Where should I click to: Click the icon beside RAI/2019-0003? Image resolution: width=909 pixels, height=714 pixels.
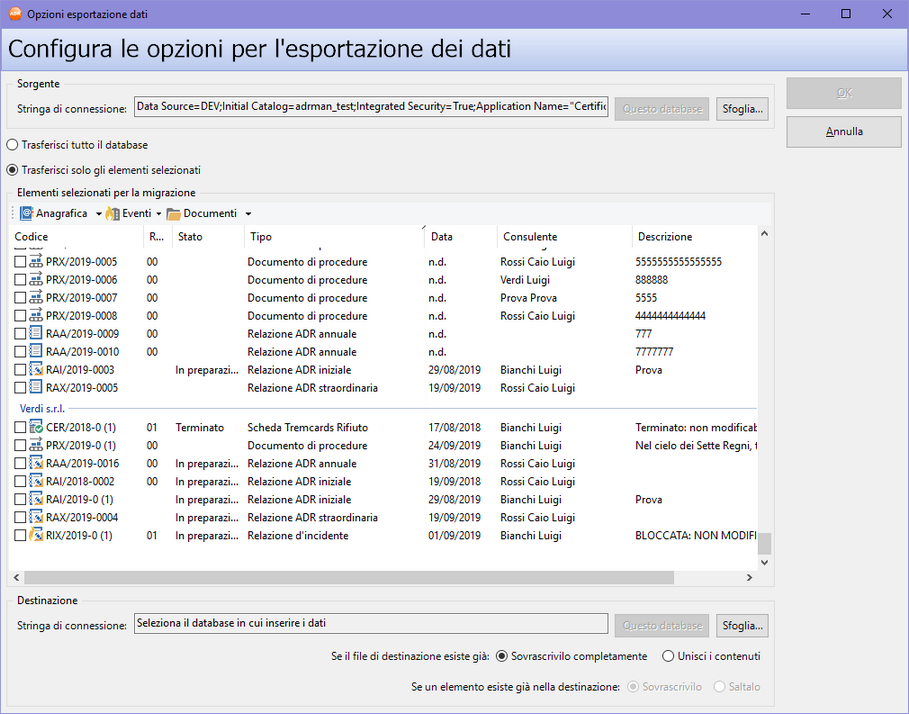(x=36, y=370)
